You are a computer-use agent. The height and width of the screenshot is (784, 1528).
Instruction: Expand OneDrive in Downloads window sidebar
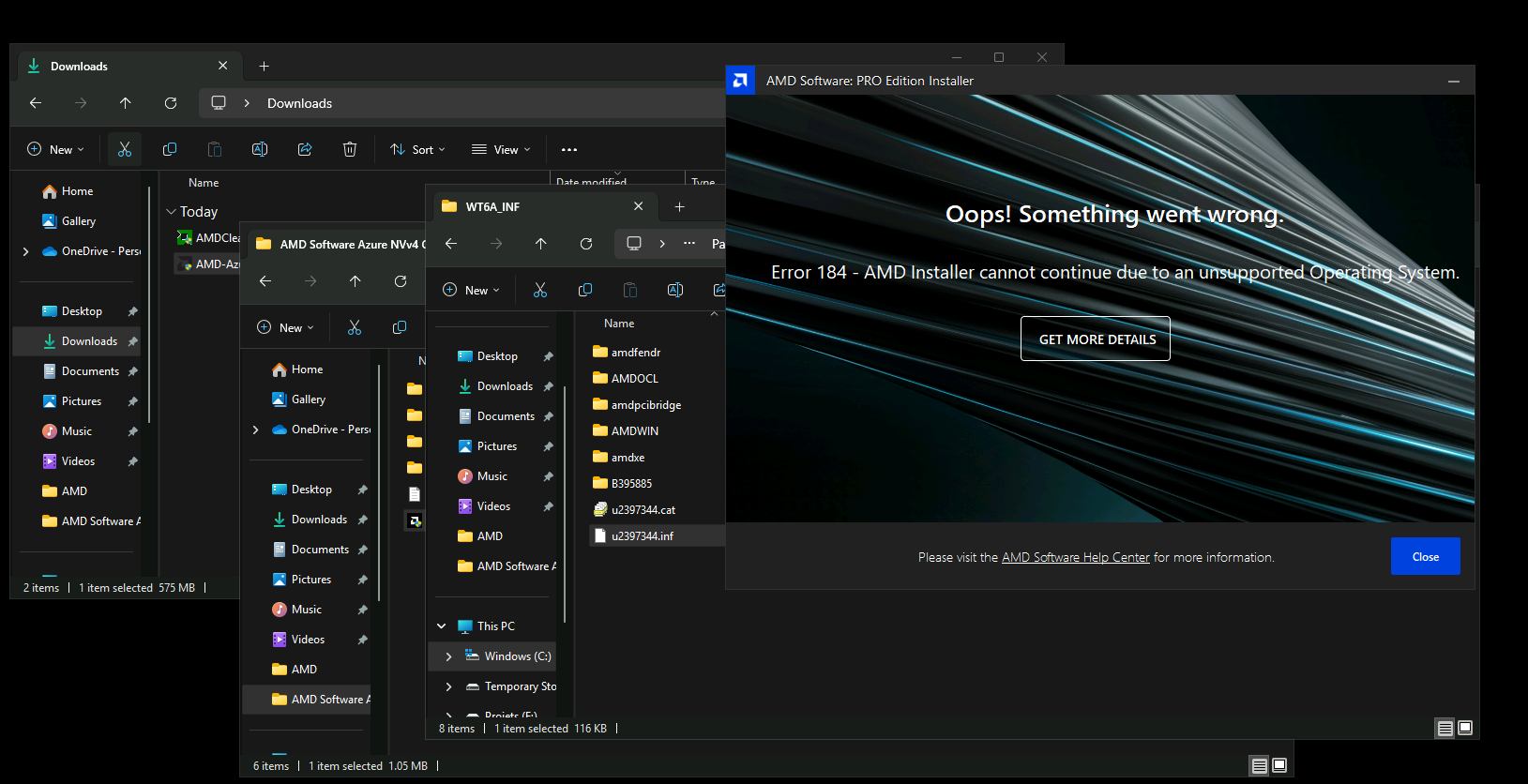point(25,251)
